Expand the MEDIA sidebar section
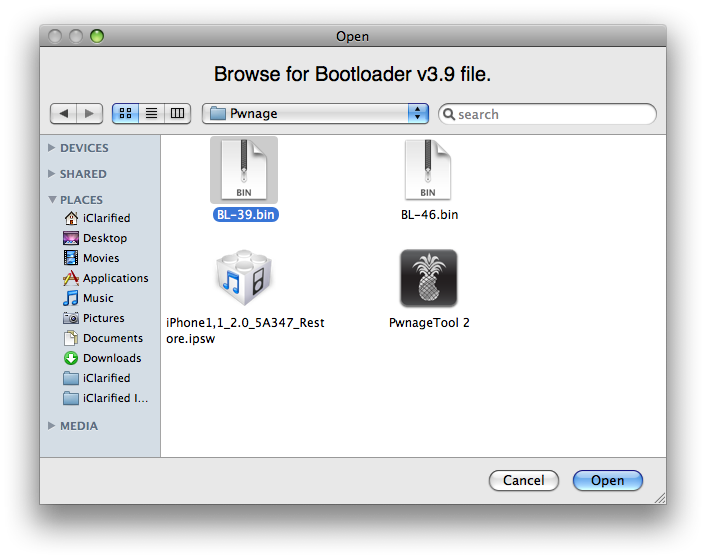 pyautogui.click(x=52, y=426)
